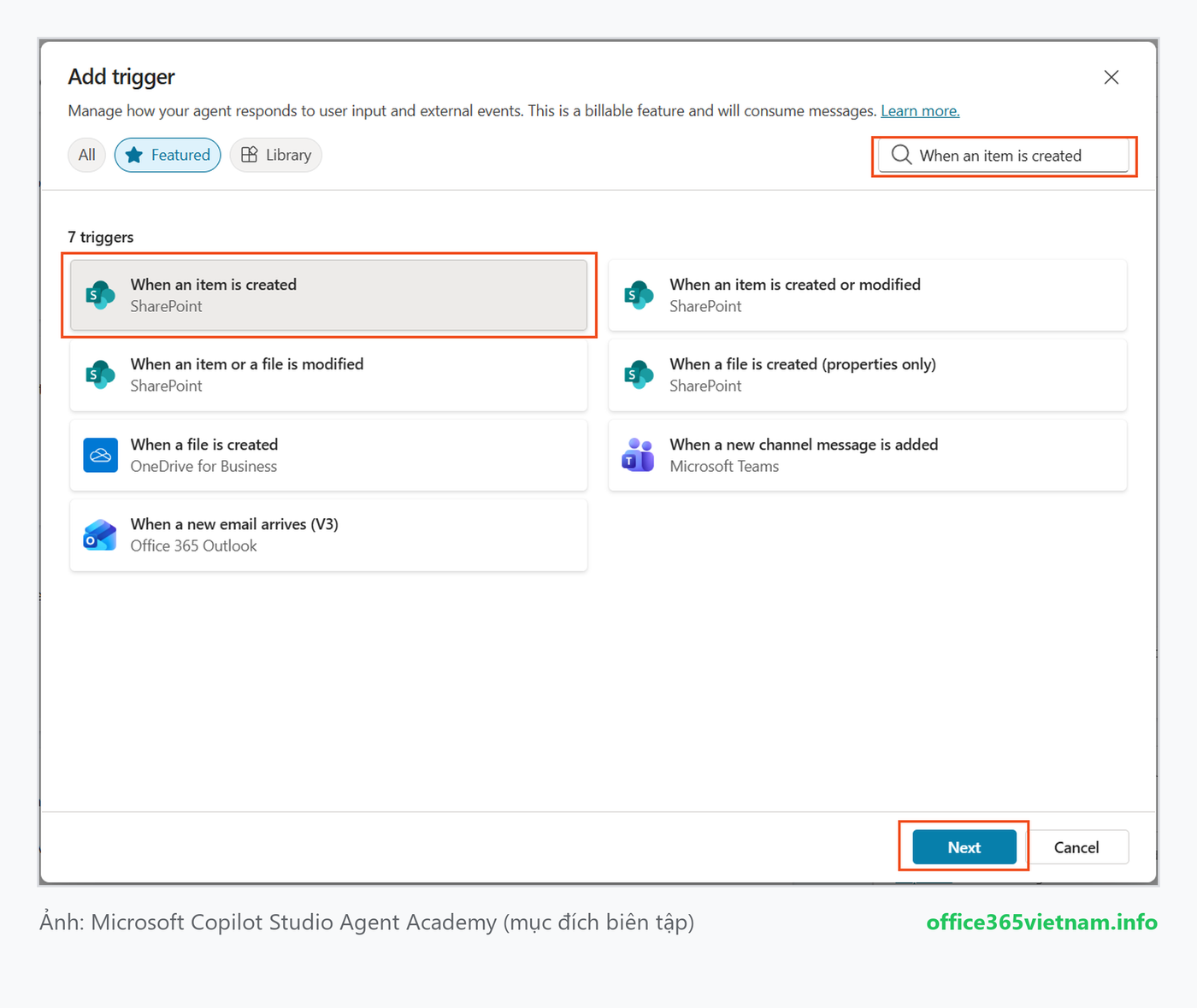
Task: Click the "Microsoft Teams" subtitle
Action: pos(724,466)
